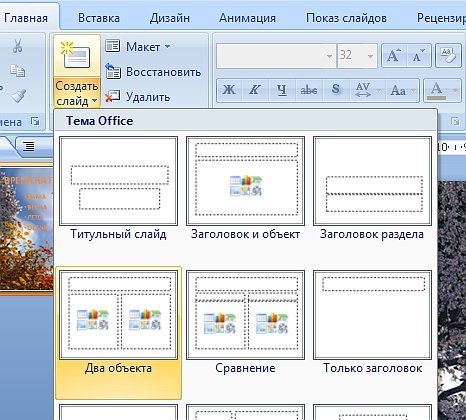Decrease font size with the small A icon
This screenshot has width=466, height=420.
[x=419, y=56]
